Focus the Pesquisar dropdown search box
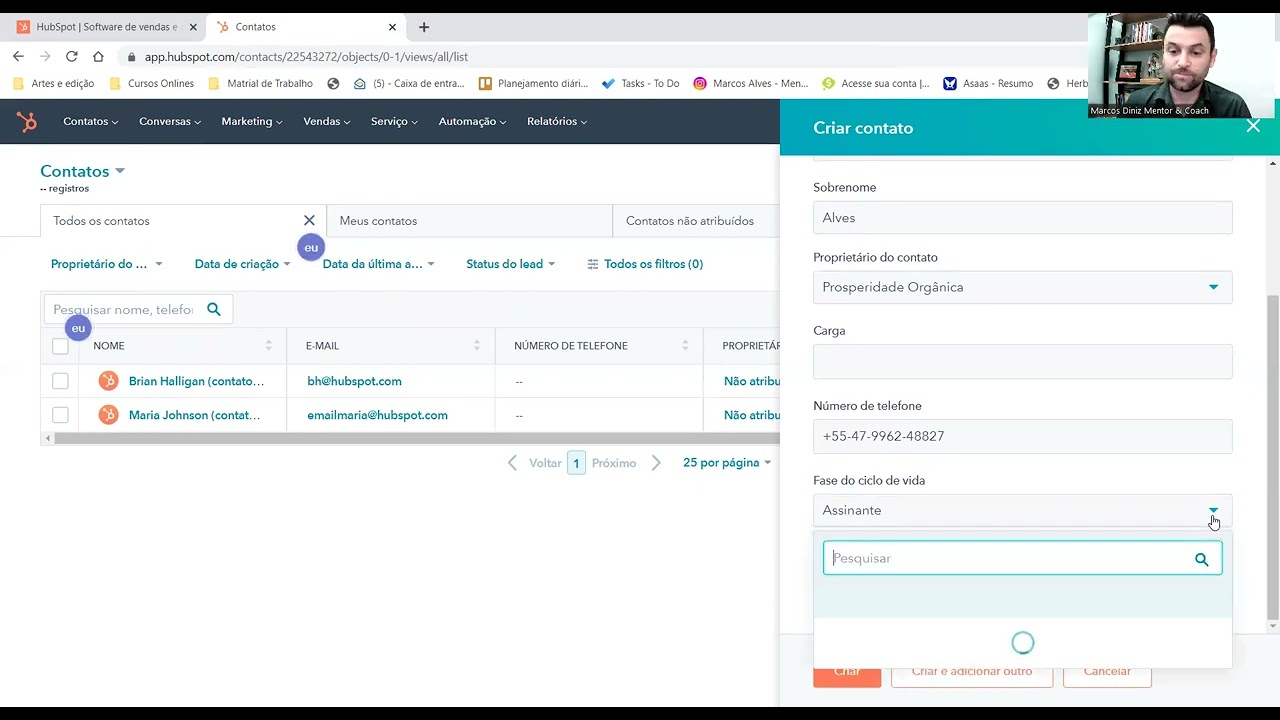This screenshot has height=720, width=1280. tap(1022, 558)
